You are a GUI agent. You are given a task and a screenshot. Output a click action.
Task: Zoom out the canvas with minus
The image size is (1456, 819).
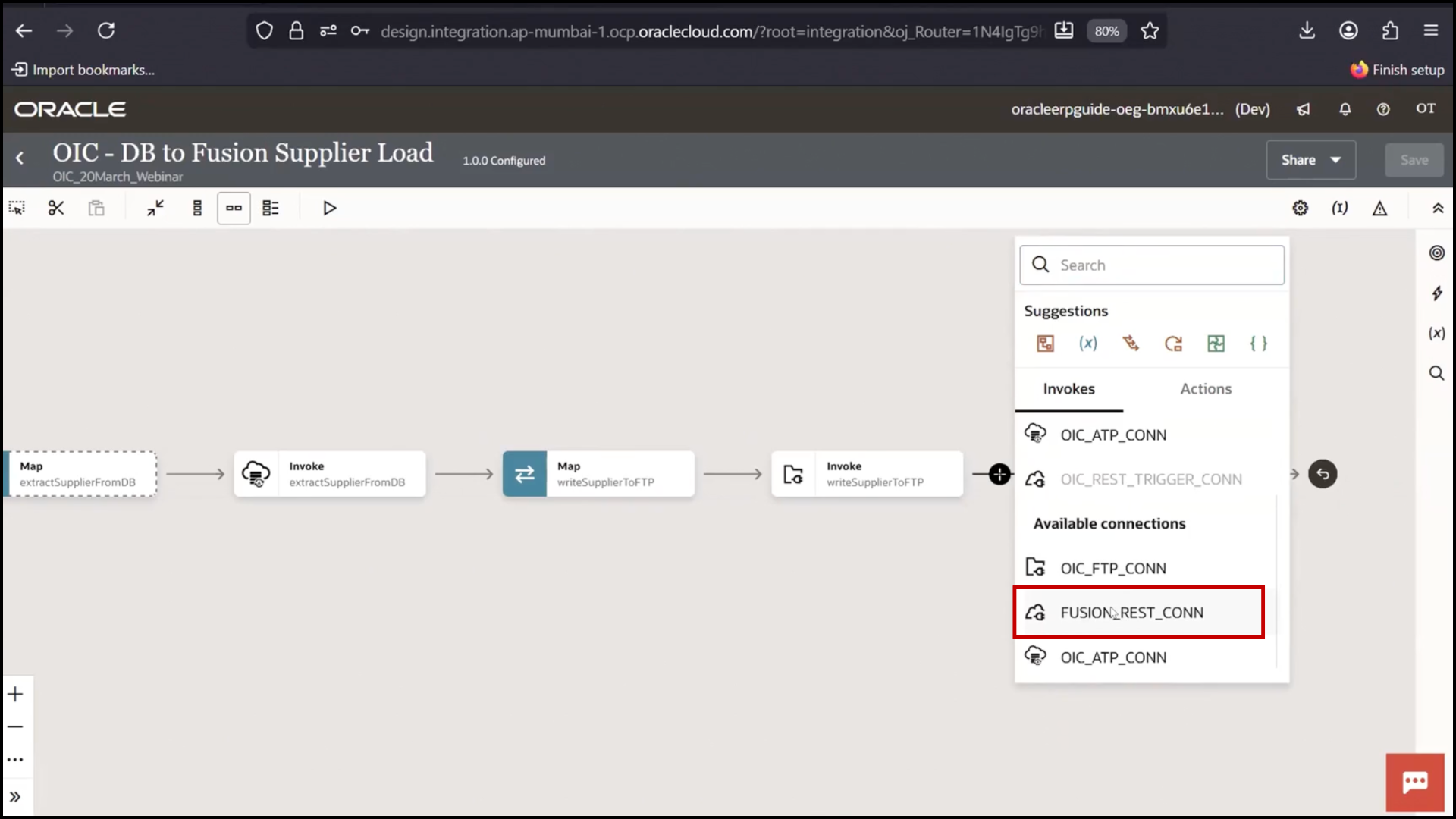pos(16,726)
